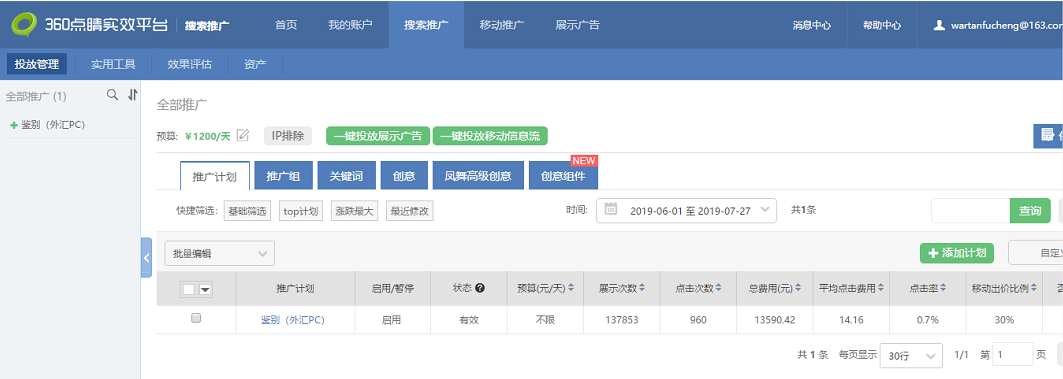Toggle the select-all header checkbox
1063x379 pixels.
pyautogui.click(x=188, y=290)
